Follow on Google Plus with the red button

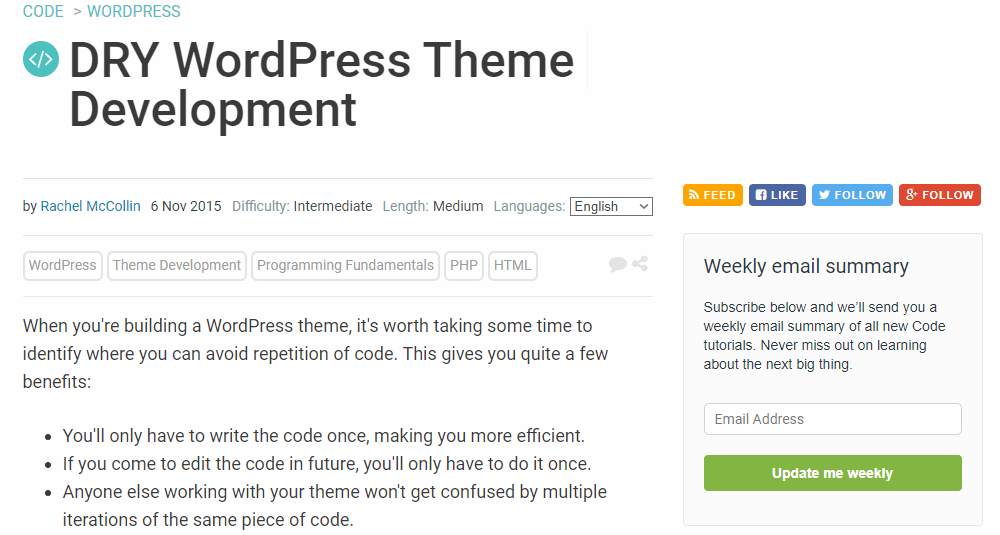pyautogui.click(x=939, y=195)
